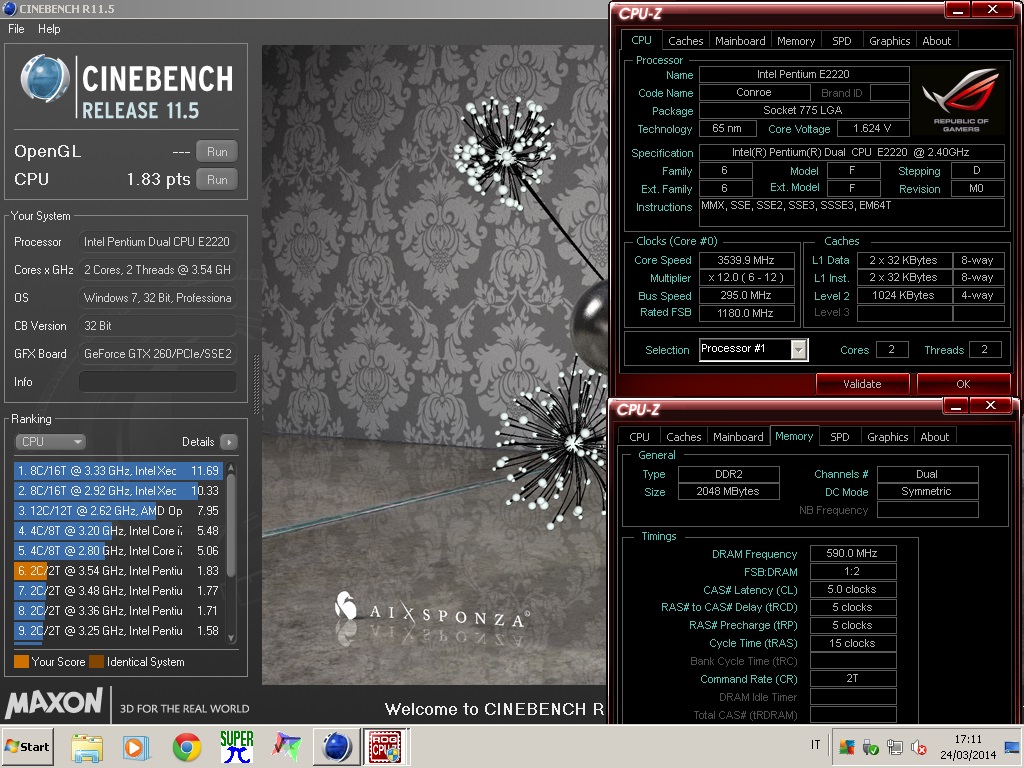Click the OK button in CPU-Z
The height and width of the screenshot is (768, 1024).
coord(963,384)
